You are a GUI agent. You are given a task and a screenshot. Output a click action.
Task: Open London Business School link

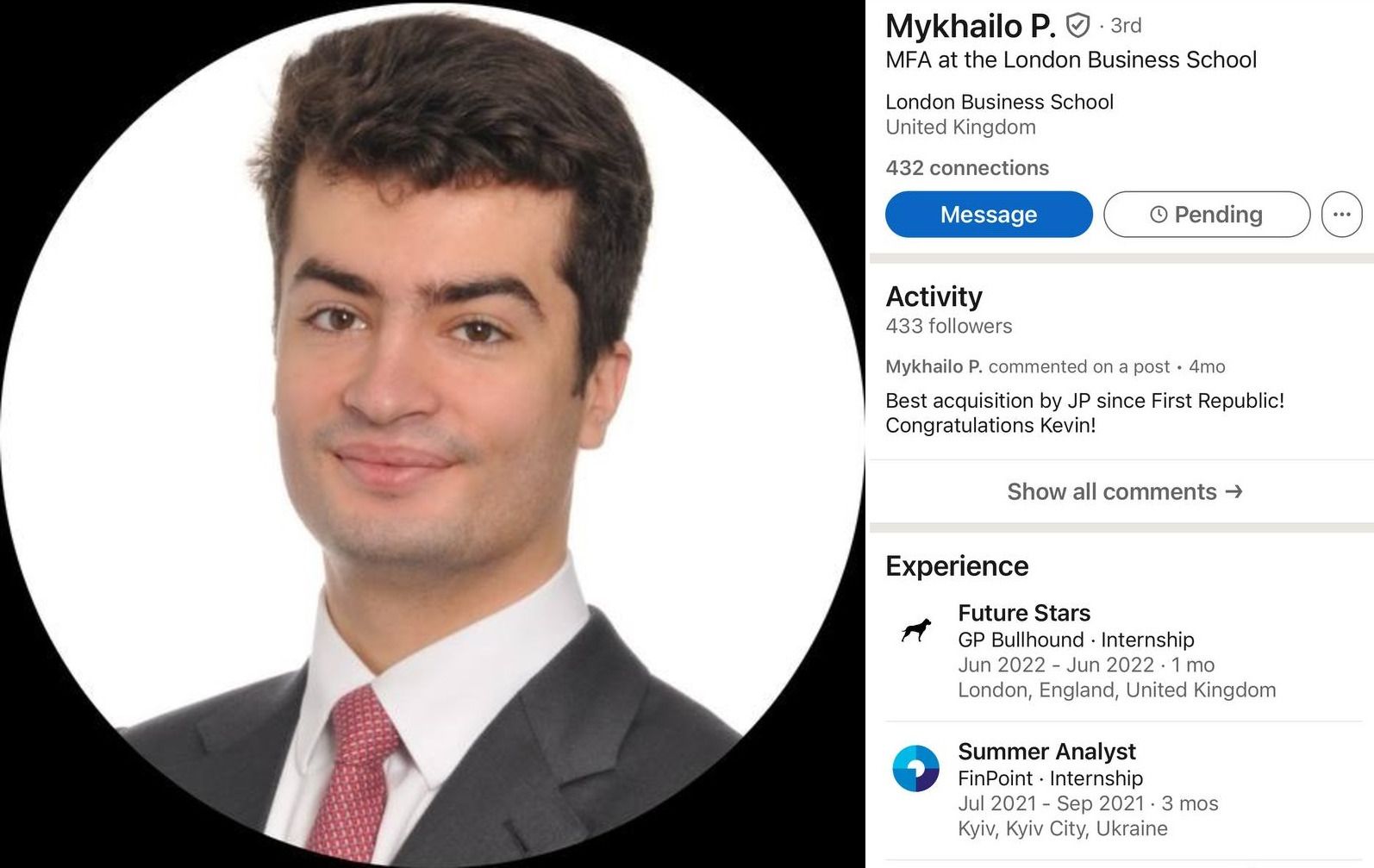1000,102
